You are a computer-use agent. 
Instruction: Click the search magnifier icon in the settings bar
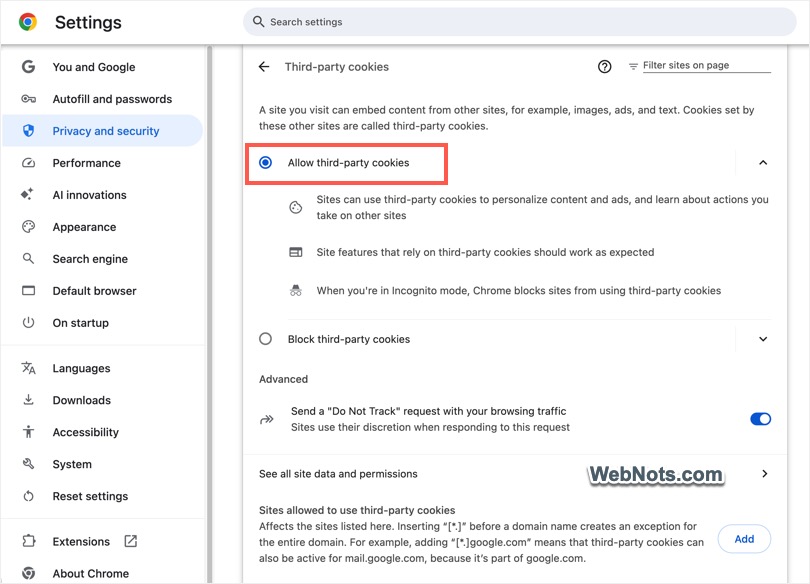click(258, 22)
